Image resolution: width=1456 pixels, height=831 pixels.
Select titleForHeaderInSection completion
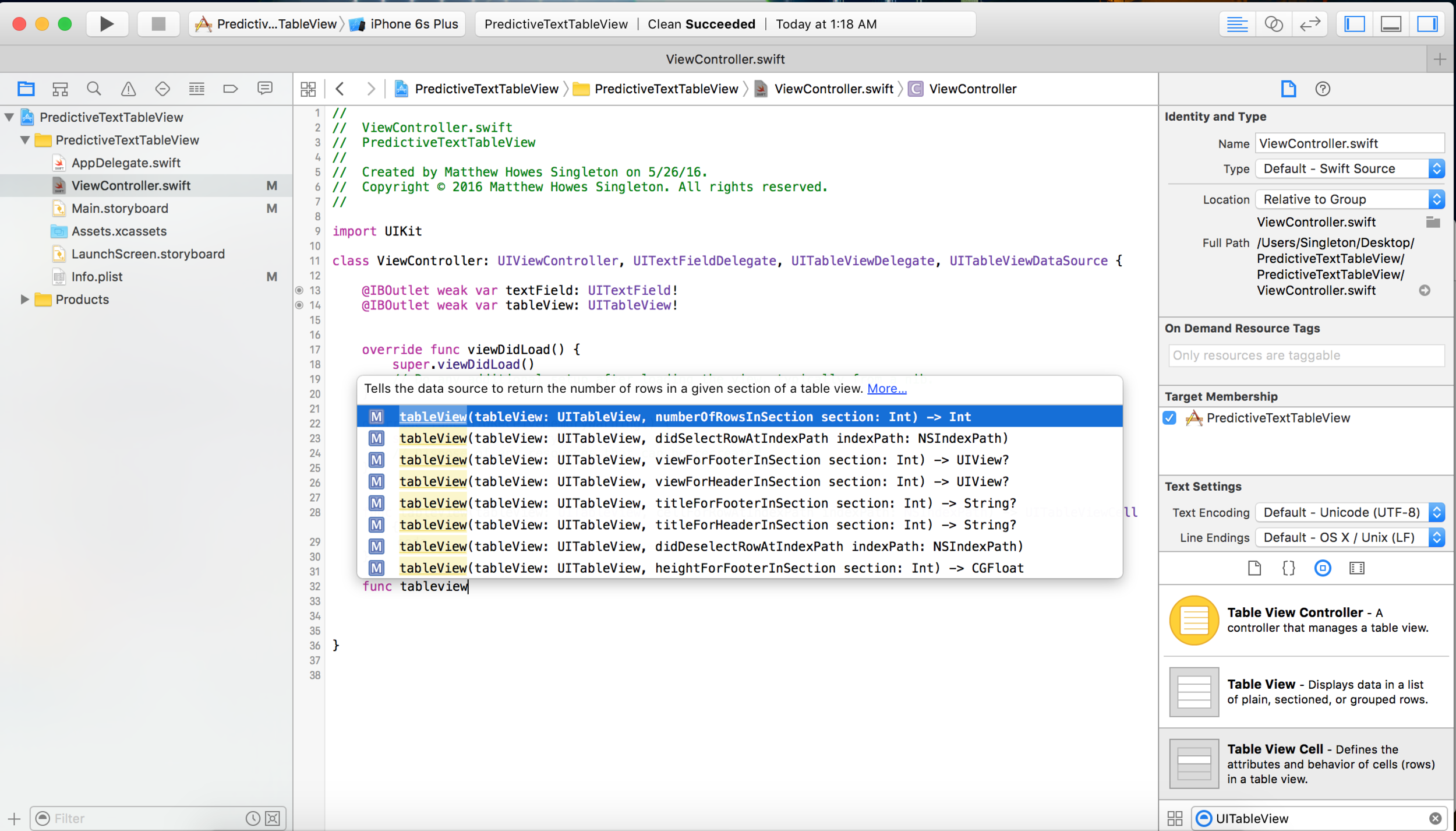pos(740,524)
